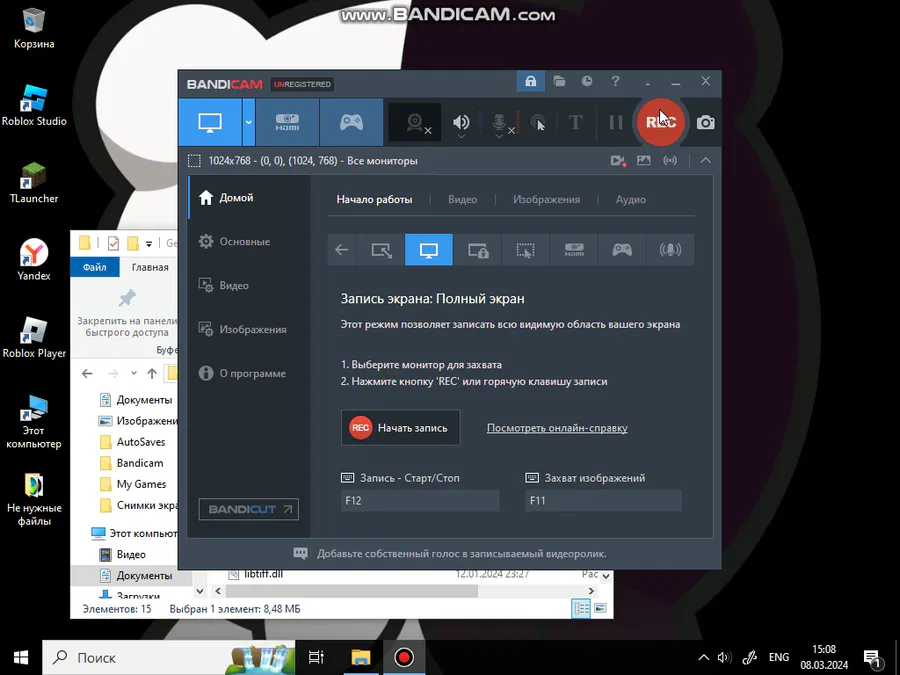Select rectangle area mode icon in strip
This screenshot has height=675, width=900.
point(381,250)
